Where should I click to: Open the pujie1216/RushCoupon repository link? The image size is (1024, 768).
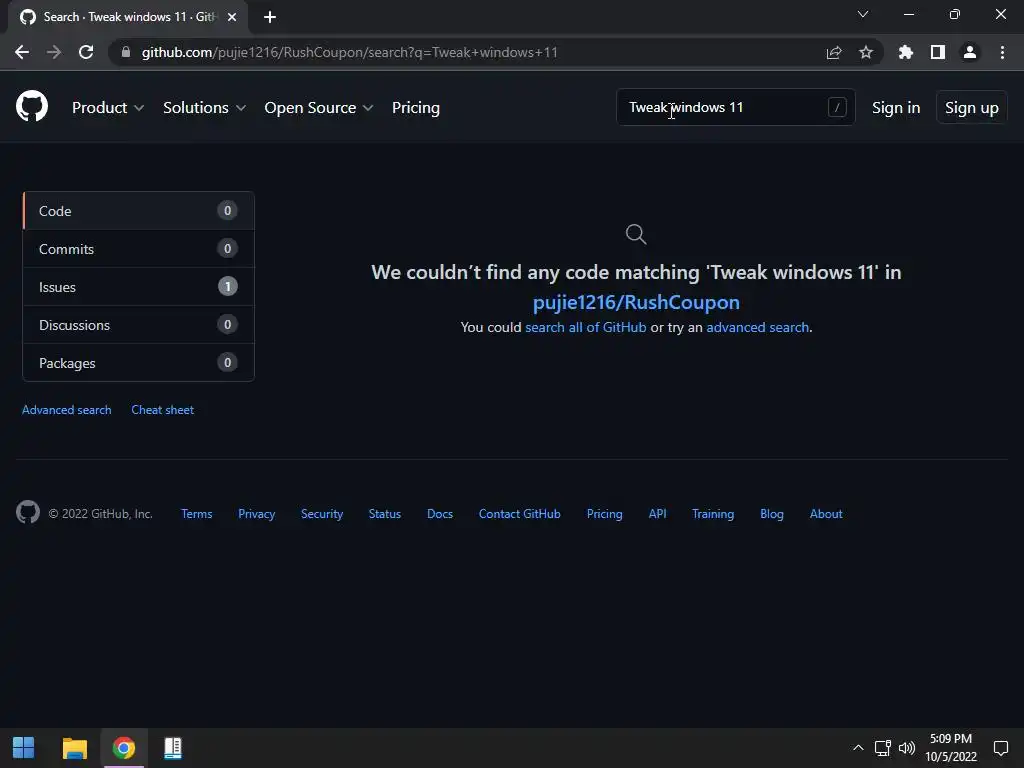(x=636, y=302)
